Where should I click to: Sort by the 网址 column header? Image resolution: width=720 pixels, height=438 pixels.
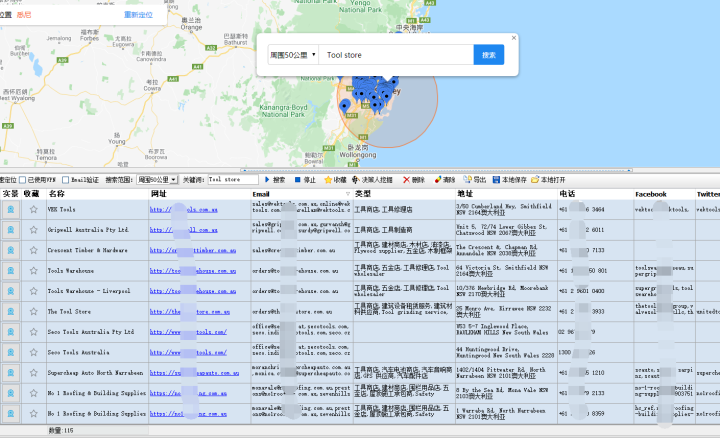click(x=199, y=194)
